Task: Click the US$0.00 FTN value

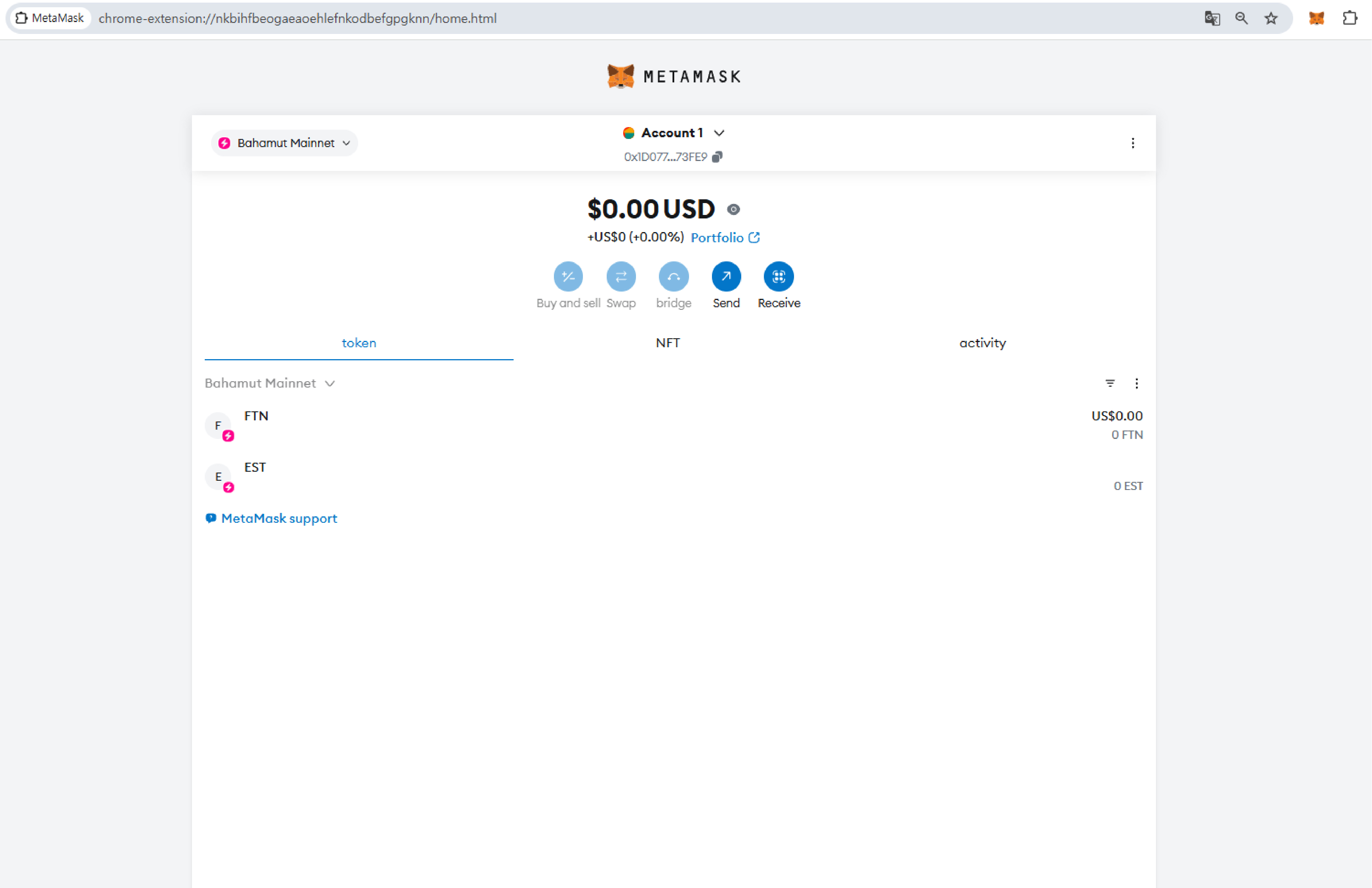Action: (x=1117, y=416)
